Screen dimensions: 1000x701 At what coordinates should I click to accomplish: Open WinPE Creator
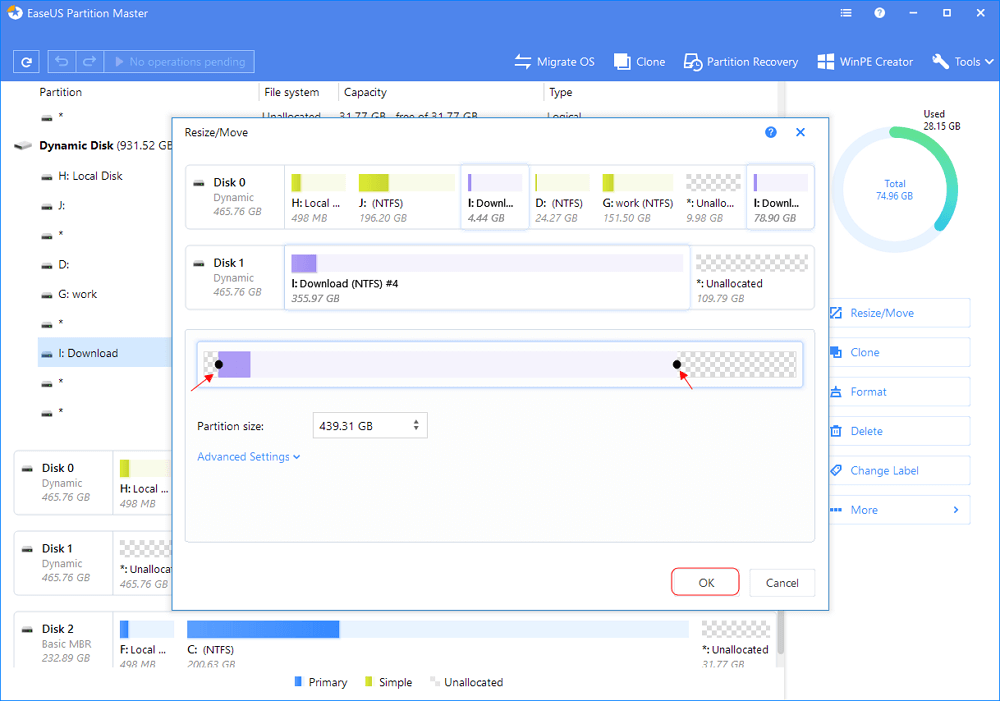865,62
